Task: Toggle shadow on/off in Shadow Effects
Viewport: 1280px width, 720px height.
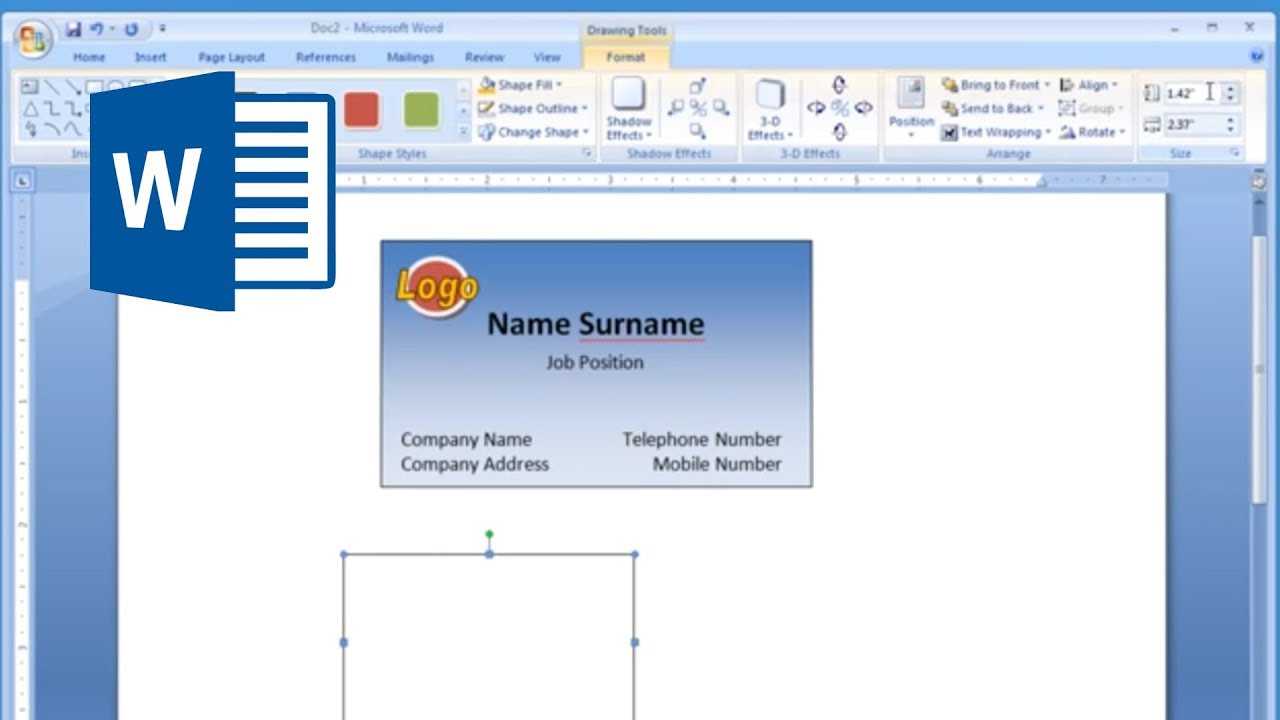Action: [x=697, y=108]
